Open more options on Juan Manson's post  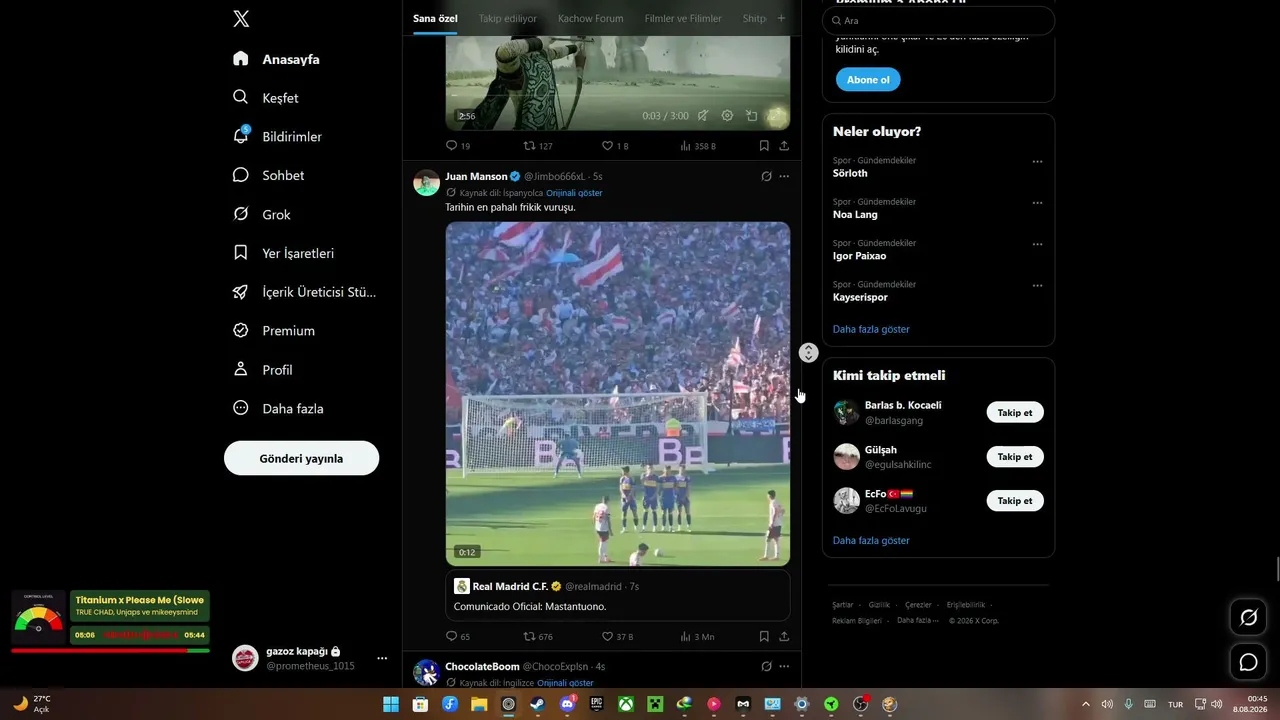784,176
